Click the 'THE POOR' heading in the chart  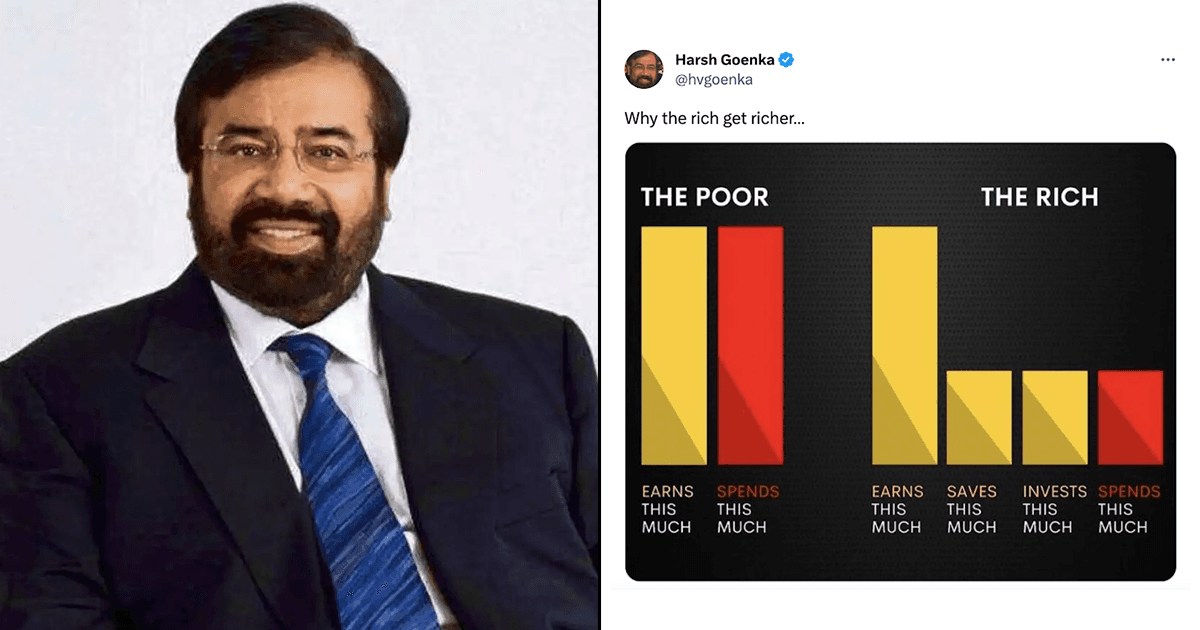click(705, 197)
